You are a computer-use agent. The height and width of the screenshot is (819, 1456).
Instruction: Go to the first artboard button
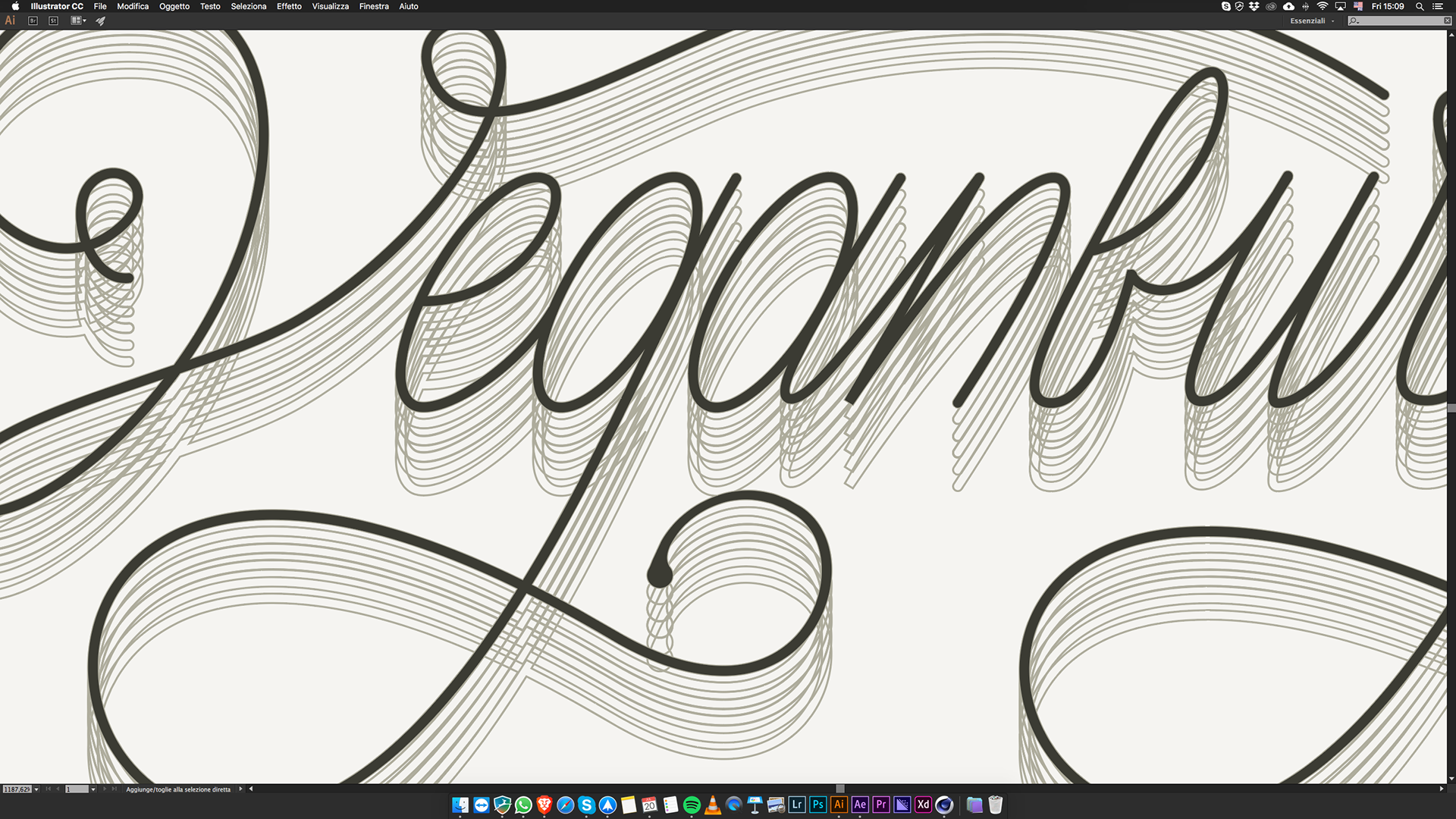48,789
